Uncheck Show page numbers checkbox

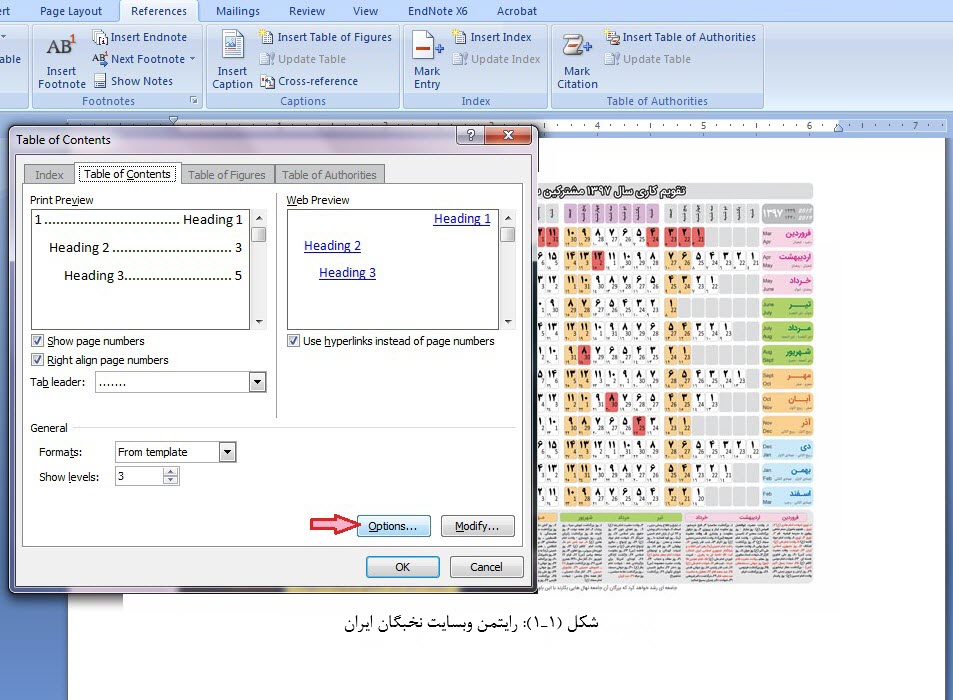pos(38,341)
